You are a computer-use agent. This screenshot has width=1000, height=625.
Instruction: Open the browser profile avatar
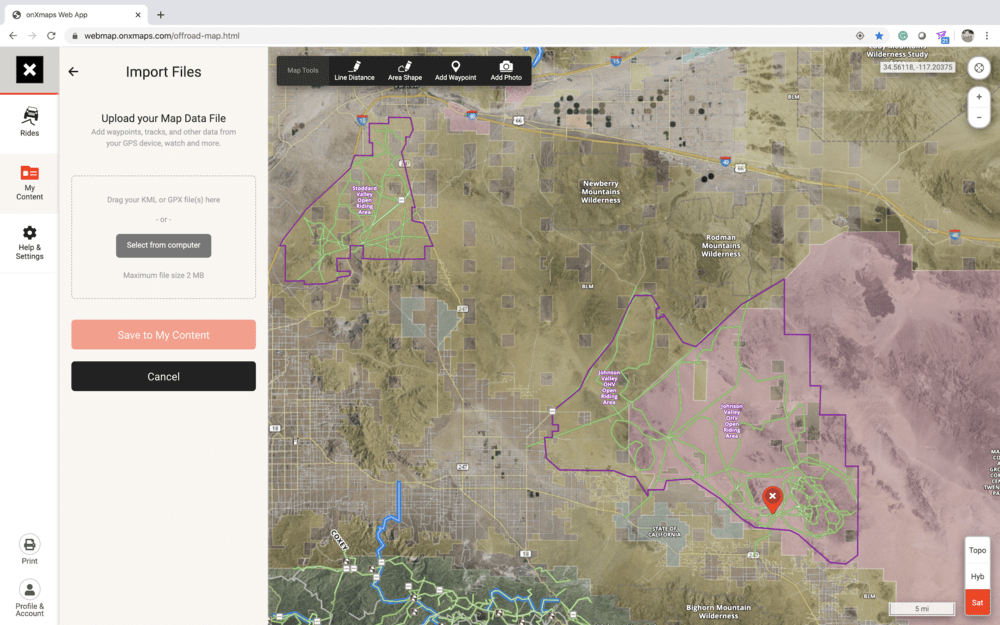coord(967,36)
